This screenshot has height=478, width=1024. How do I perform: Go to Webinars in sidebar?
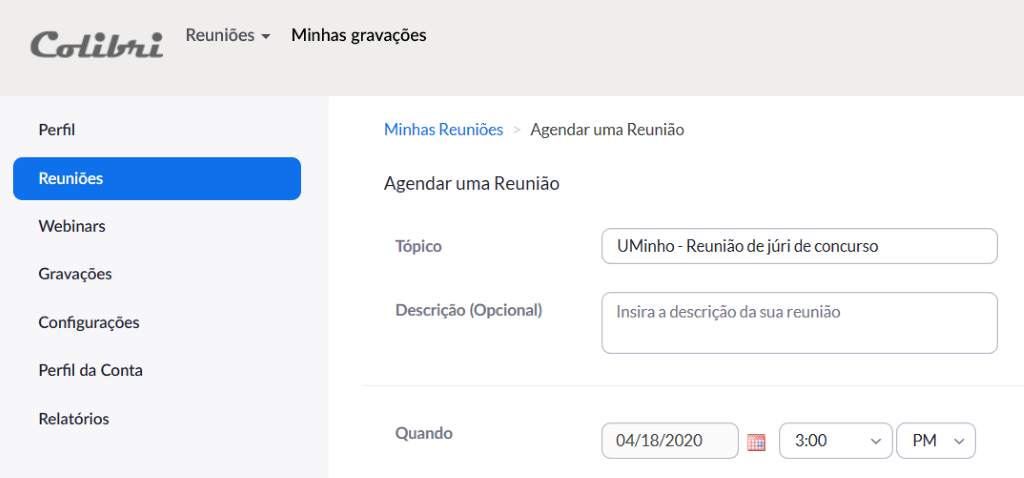click(72, 227)
